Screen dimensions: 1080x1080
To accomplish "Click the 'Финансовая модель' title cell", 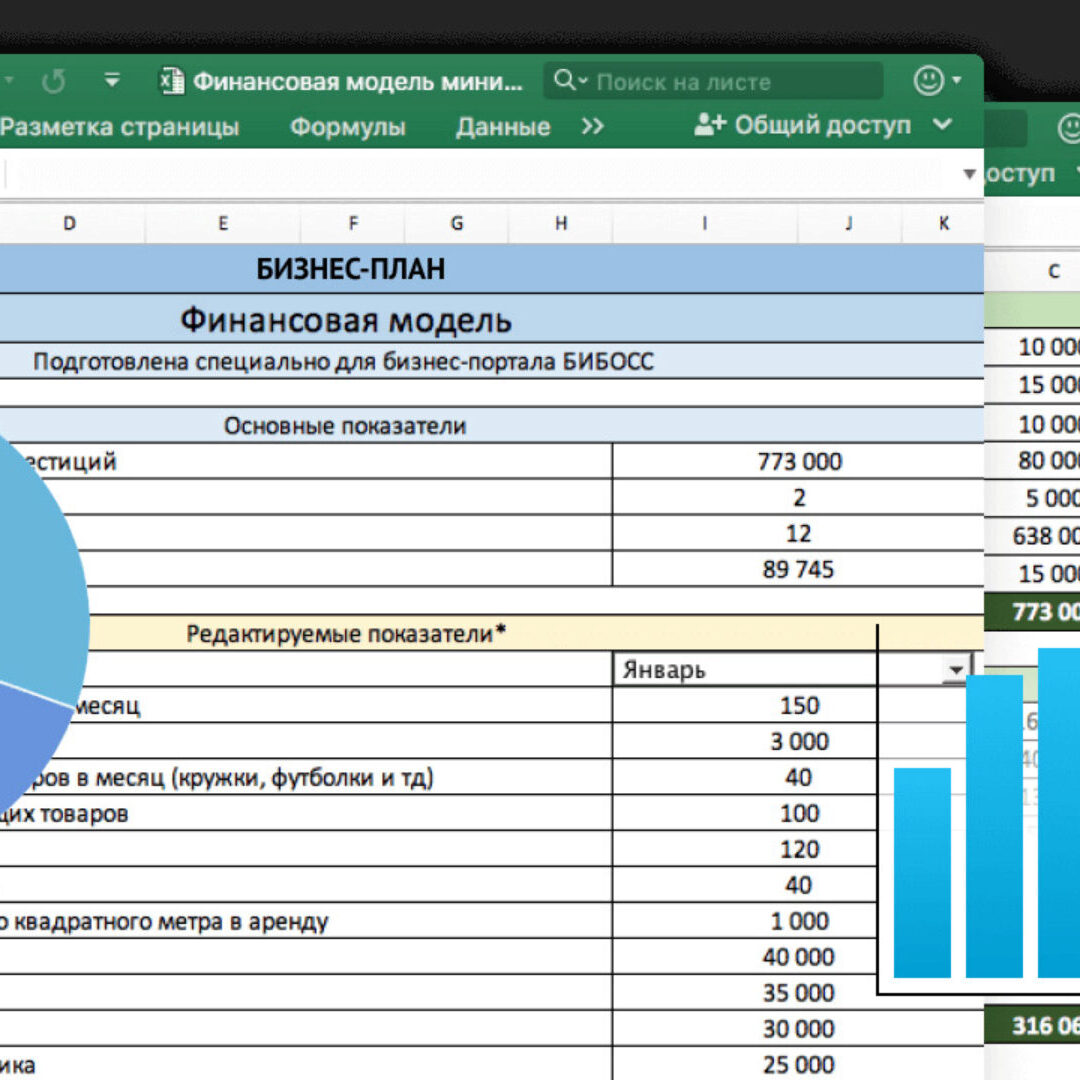I will click(x=346, y=320).
